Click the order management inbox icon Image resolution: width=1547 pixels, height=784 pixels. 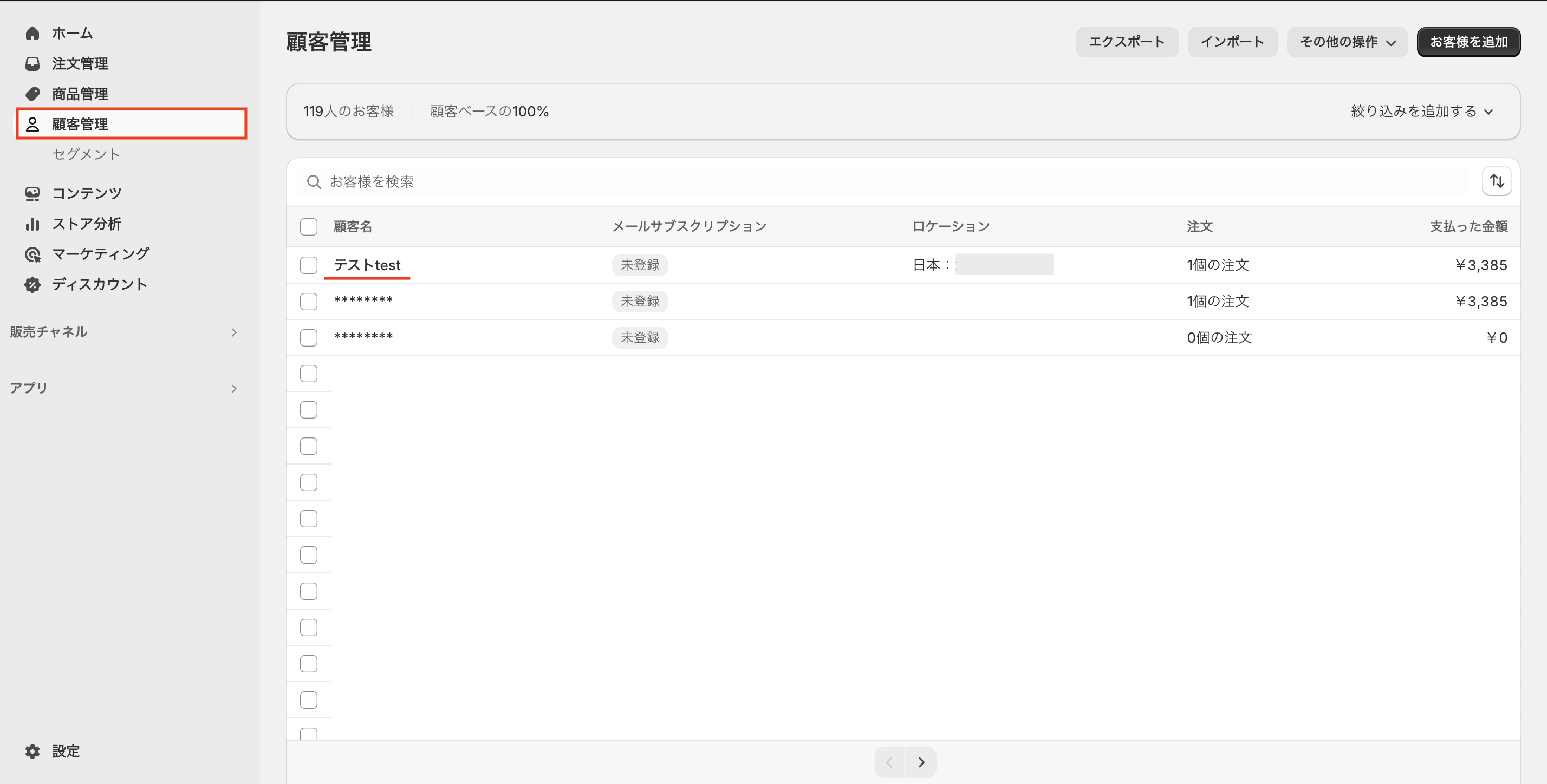(32, 64)
